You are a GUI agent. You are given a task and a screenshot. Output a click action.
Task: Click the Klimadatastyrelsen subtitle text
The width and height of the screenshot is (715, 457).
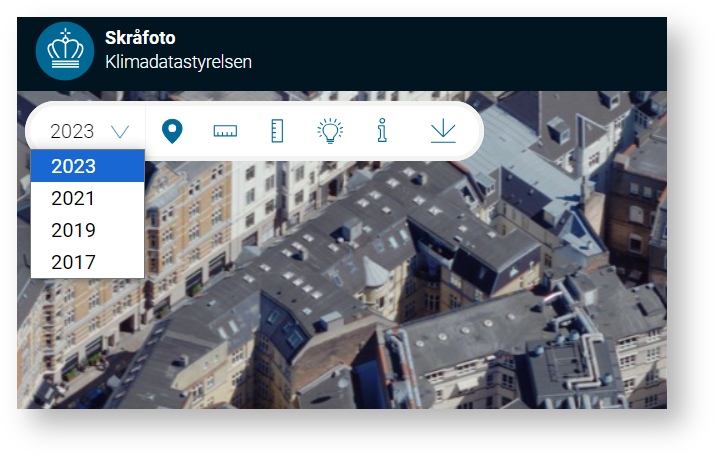click(x=178, y=62)
